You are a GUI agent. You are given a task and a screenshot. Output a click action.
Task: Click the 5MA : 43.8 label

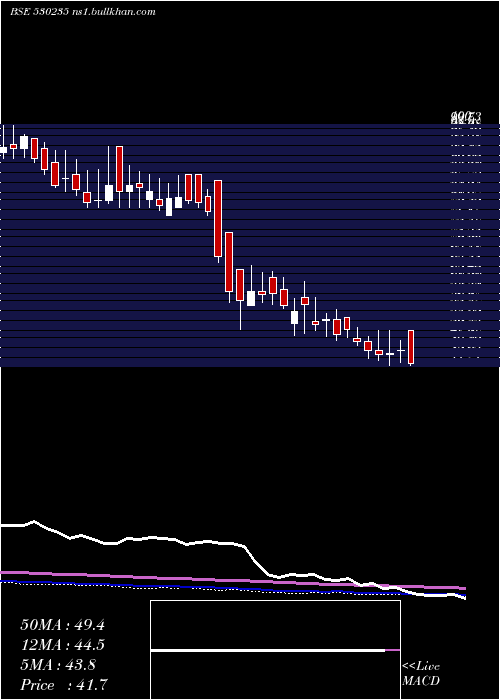58,665
